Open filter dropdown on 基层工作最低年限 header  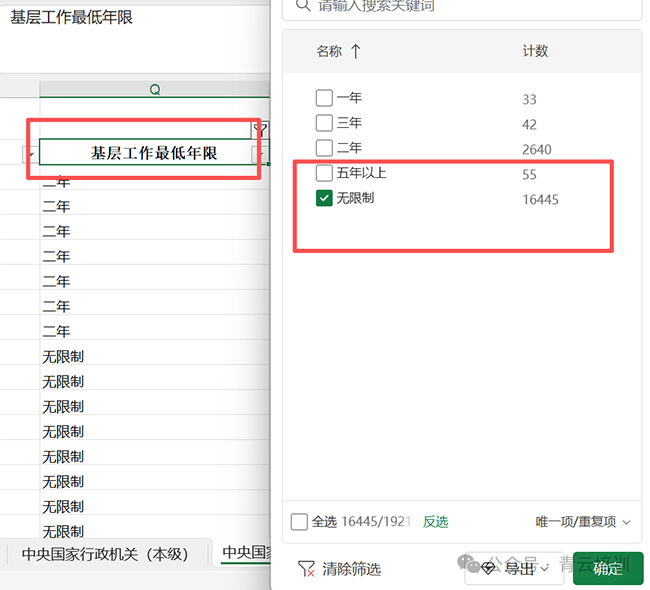coord(260,154)
